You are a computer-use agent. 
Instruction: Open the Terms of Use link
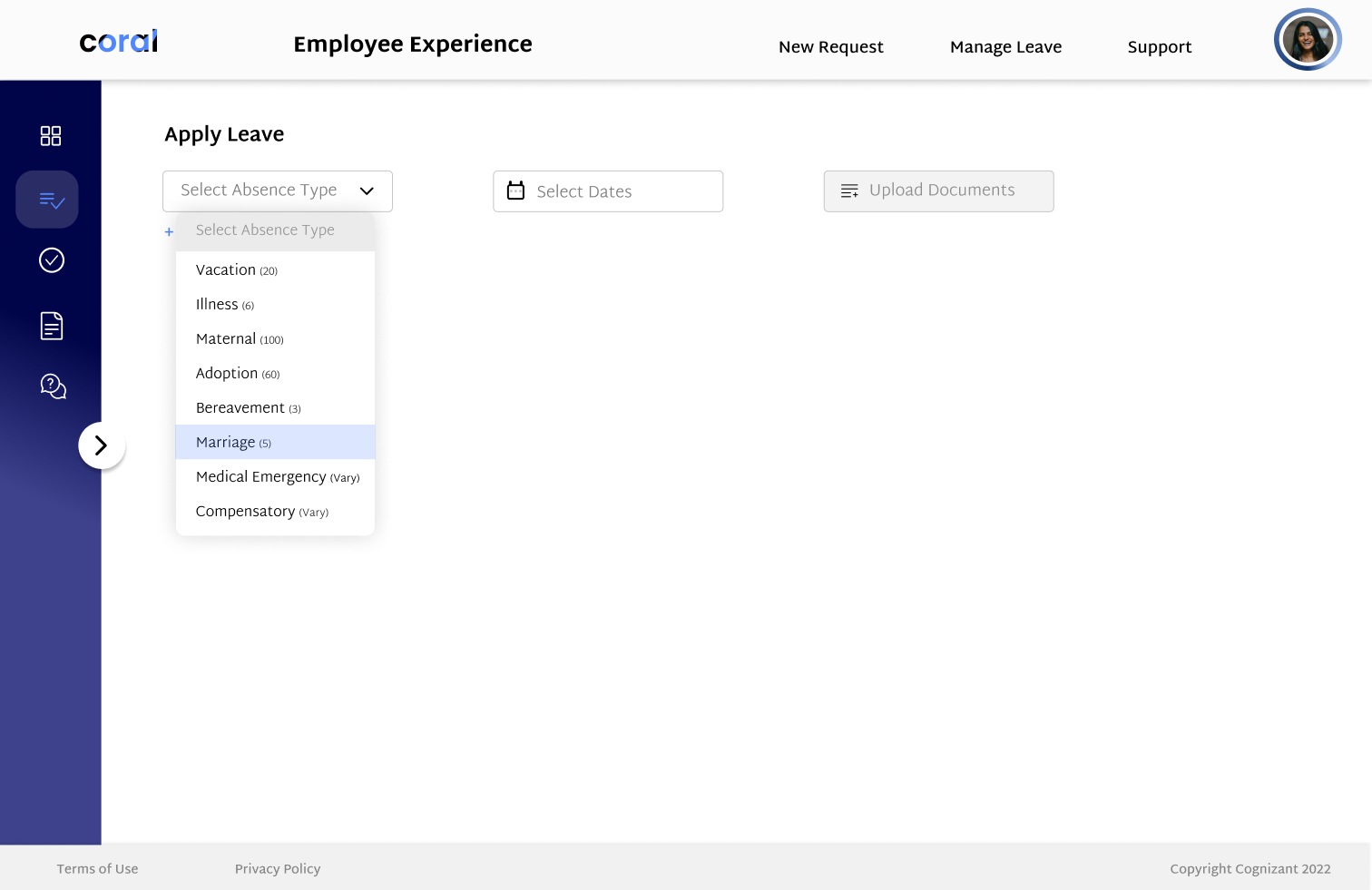(97, 869)
